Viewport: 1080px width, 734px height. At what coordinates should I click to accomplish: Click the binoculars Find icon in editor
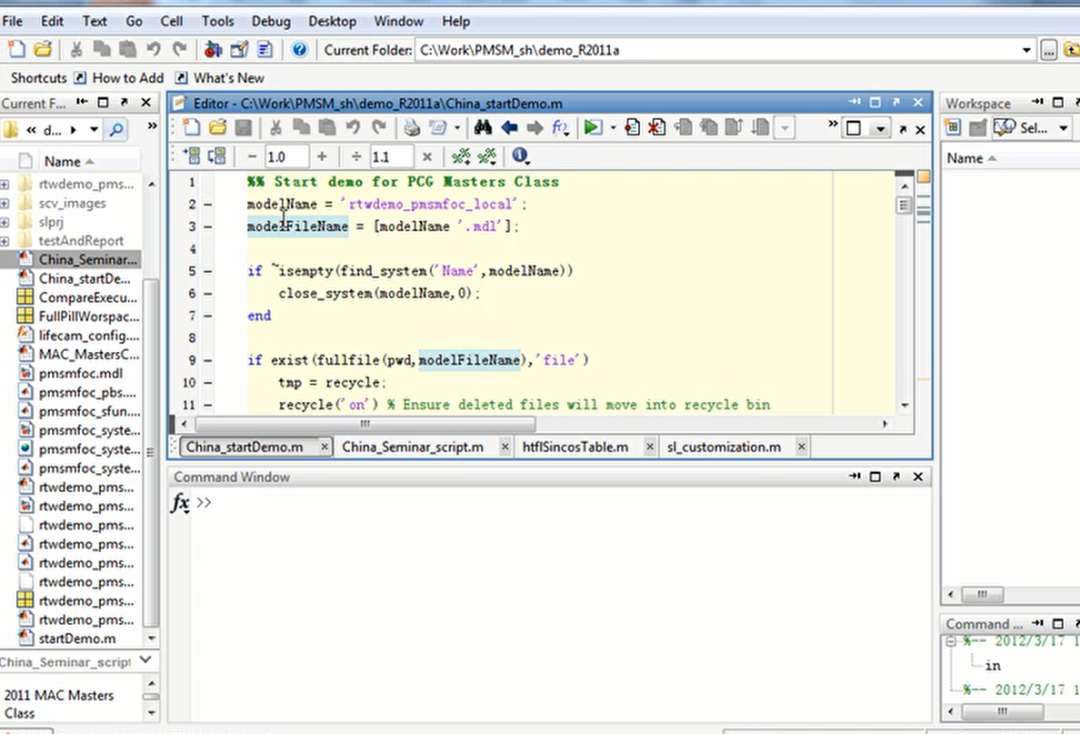coord(483,128)
